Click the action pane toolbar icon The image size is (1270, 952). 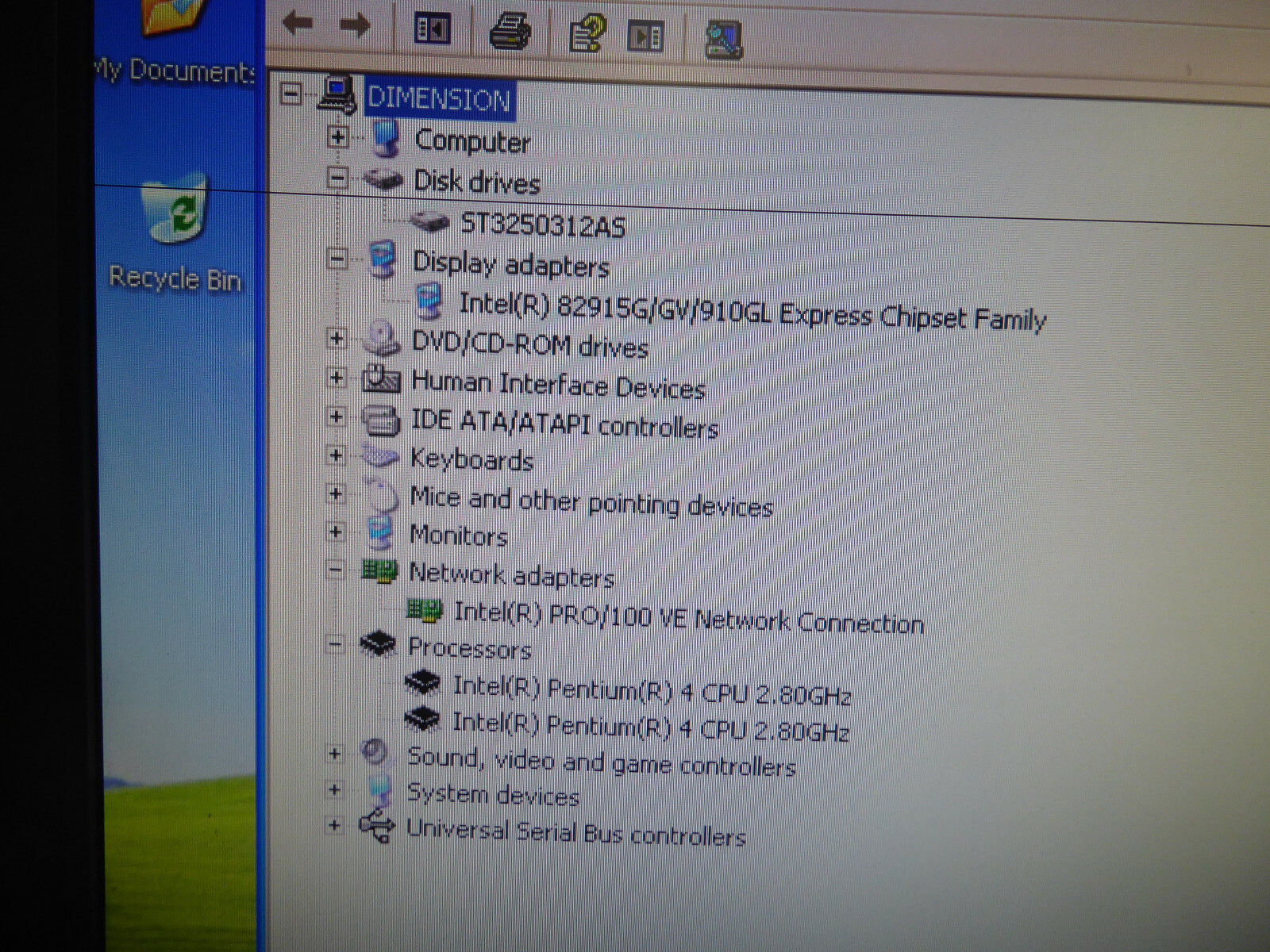coord(645,36)
